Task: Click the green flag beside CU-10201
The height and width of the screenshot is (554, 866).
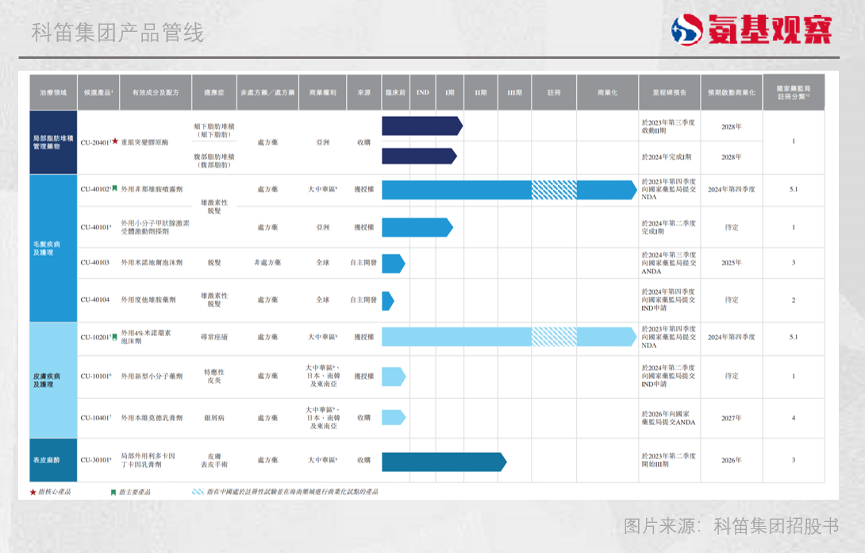Action: (x=115, y=336)
